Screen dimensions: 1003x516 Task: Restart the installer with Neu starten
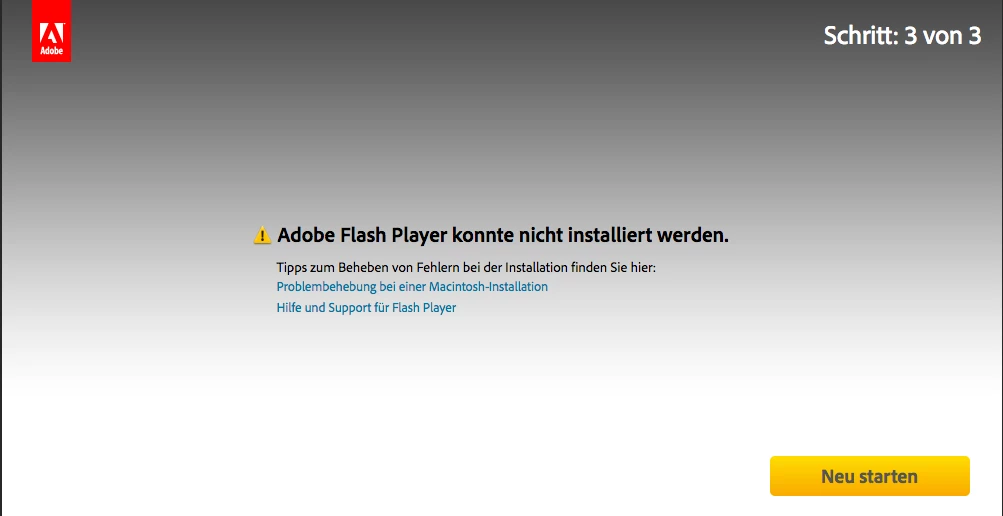pyautogui.click(x=869, y=476)
